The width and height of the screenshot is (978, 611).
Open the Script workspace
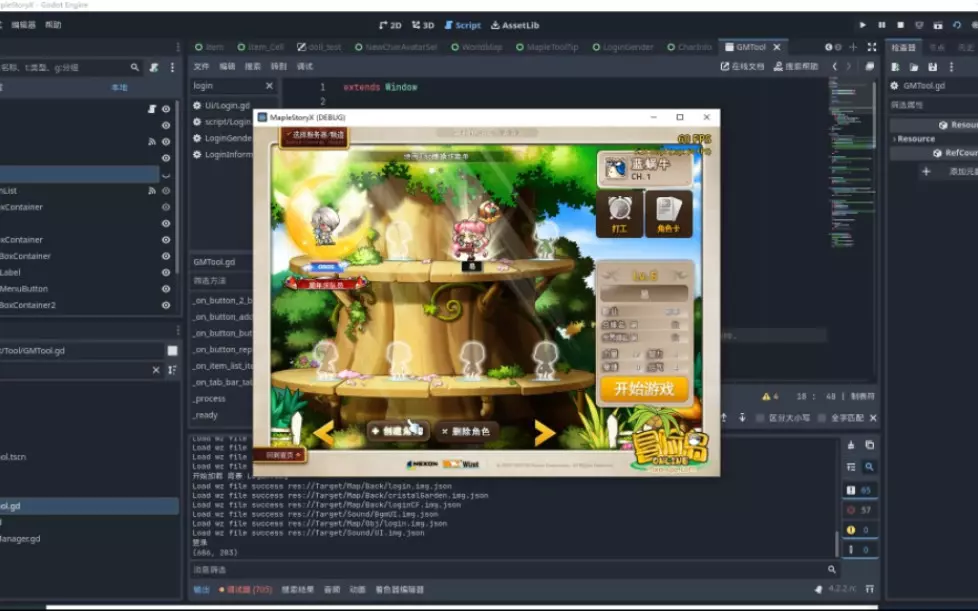[462, 25]
